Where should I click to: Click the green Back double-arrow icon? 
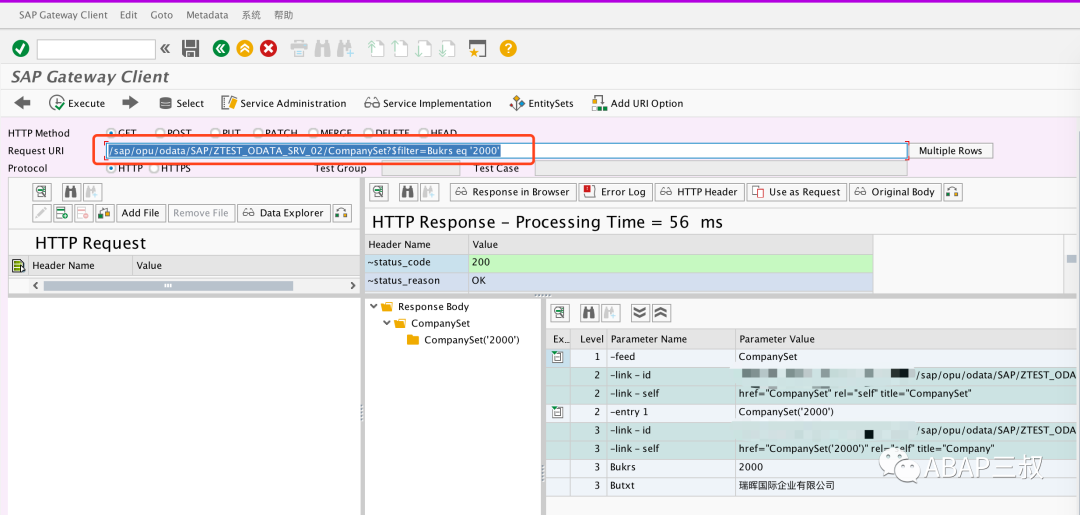pos(220,48)
